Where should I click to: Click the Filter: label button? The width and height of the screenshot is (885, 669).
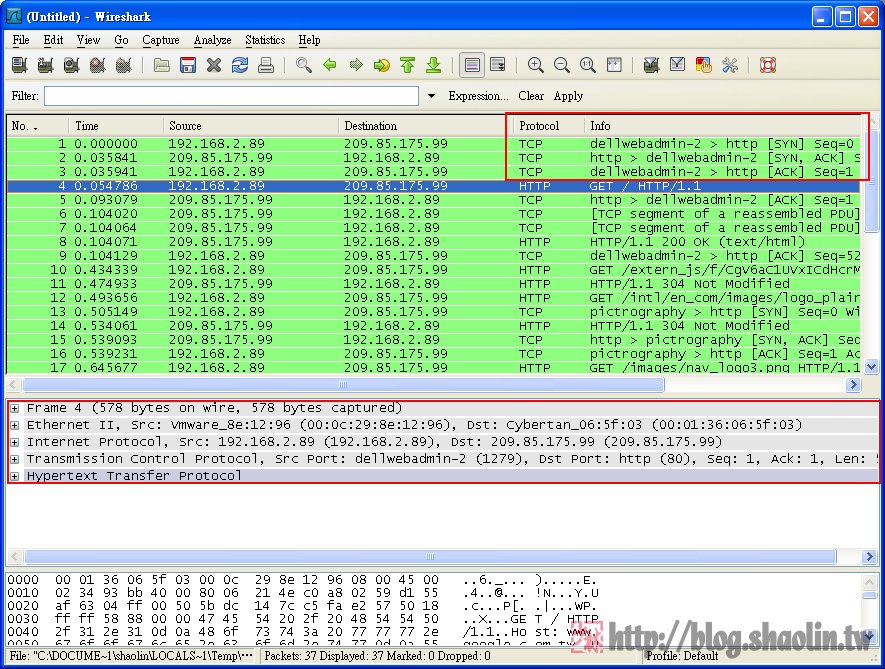point(25,96)
